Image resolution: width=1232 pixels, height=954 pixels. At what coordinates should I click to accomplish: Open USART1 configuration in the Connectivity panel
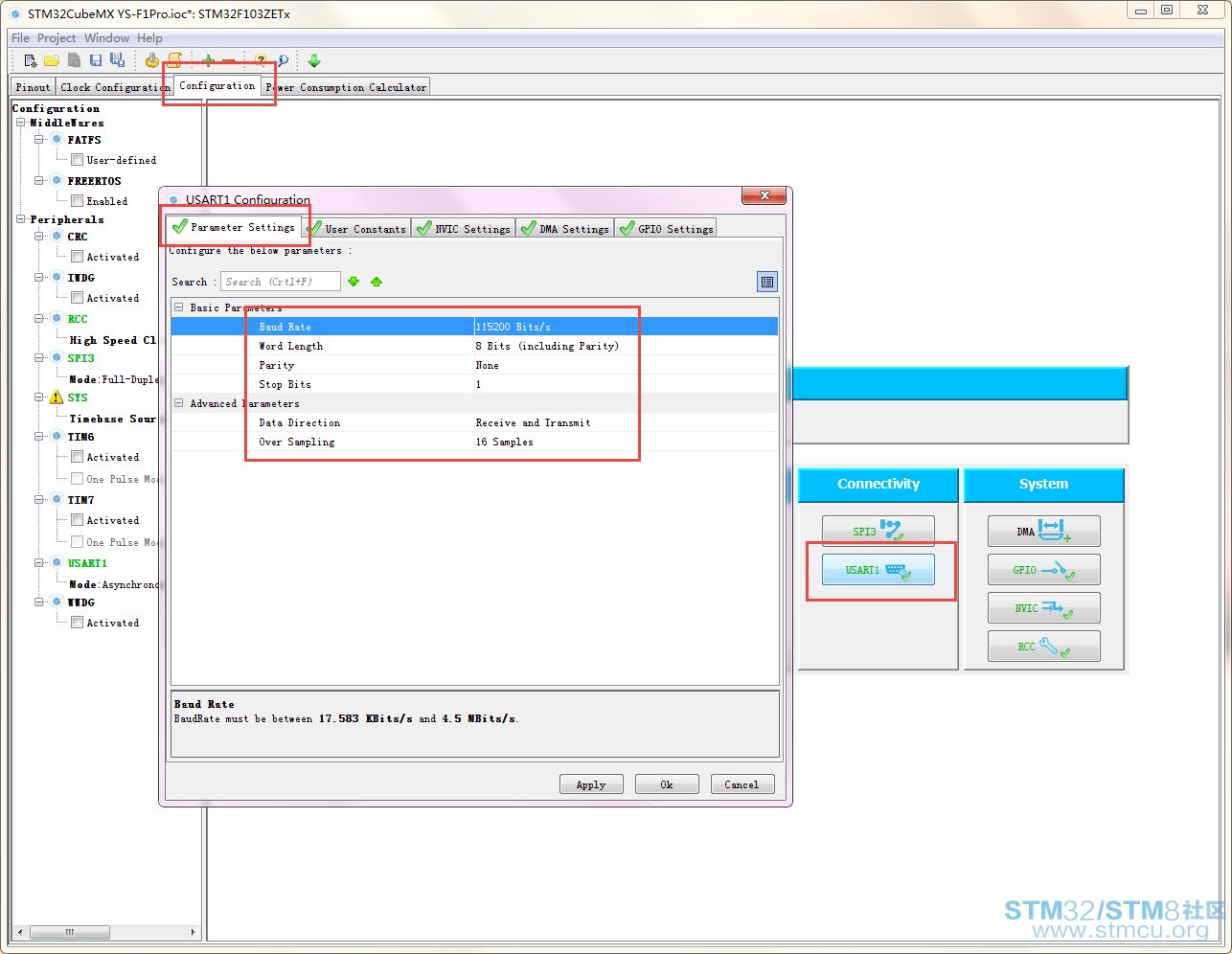tap(878, 570)
